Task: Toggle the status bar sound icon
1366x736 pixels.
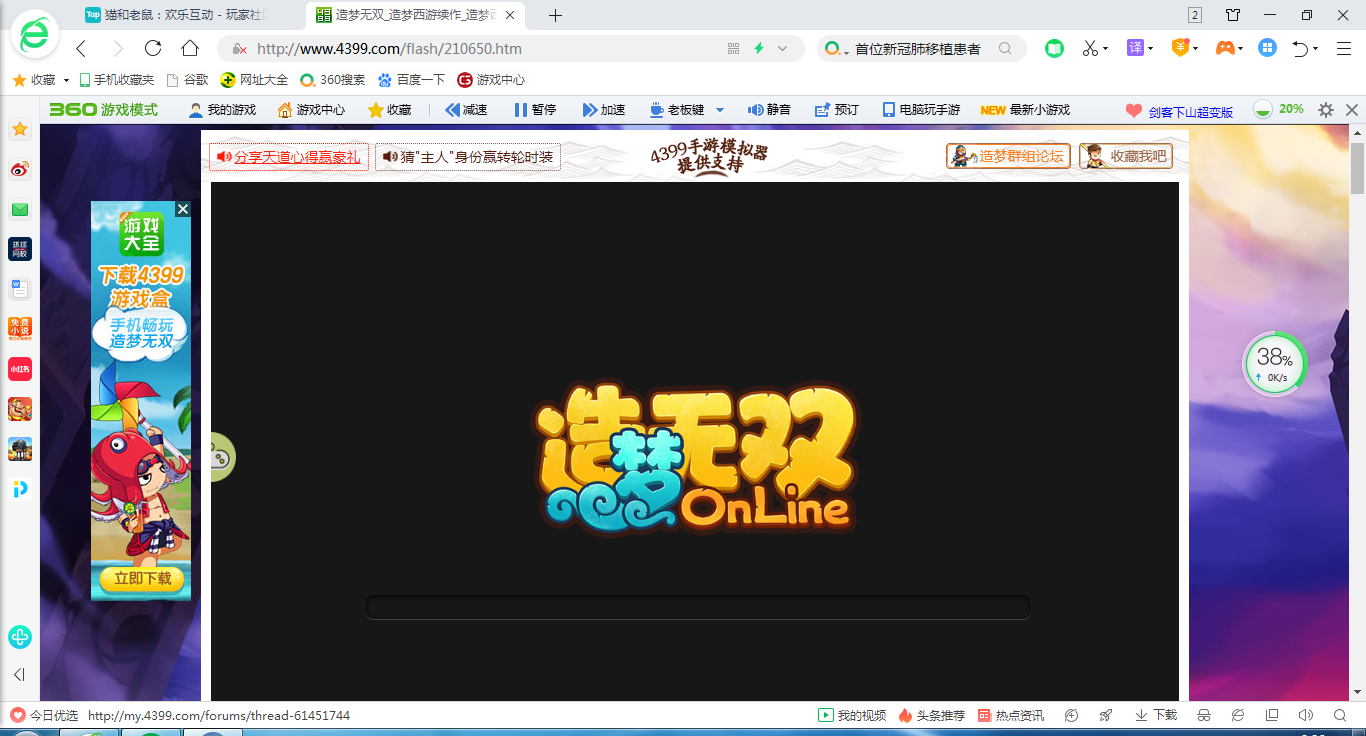Action: [x=1305, y=715]
